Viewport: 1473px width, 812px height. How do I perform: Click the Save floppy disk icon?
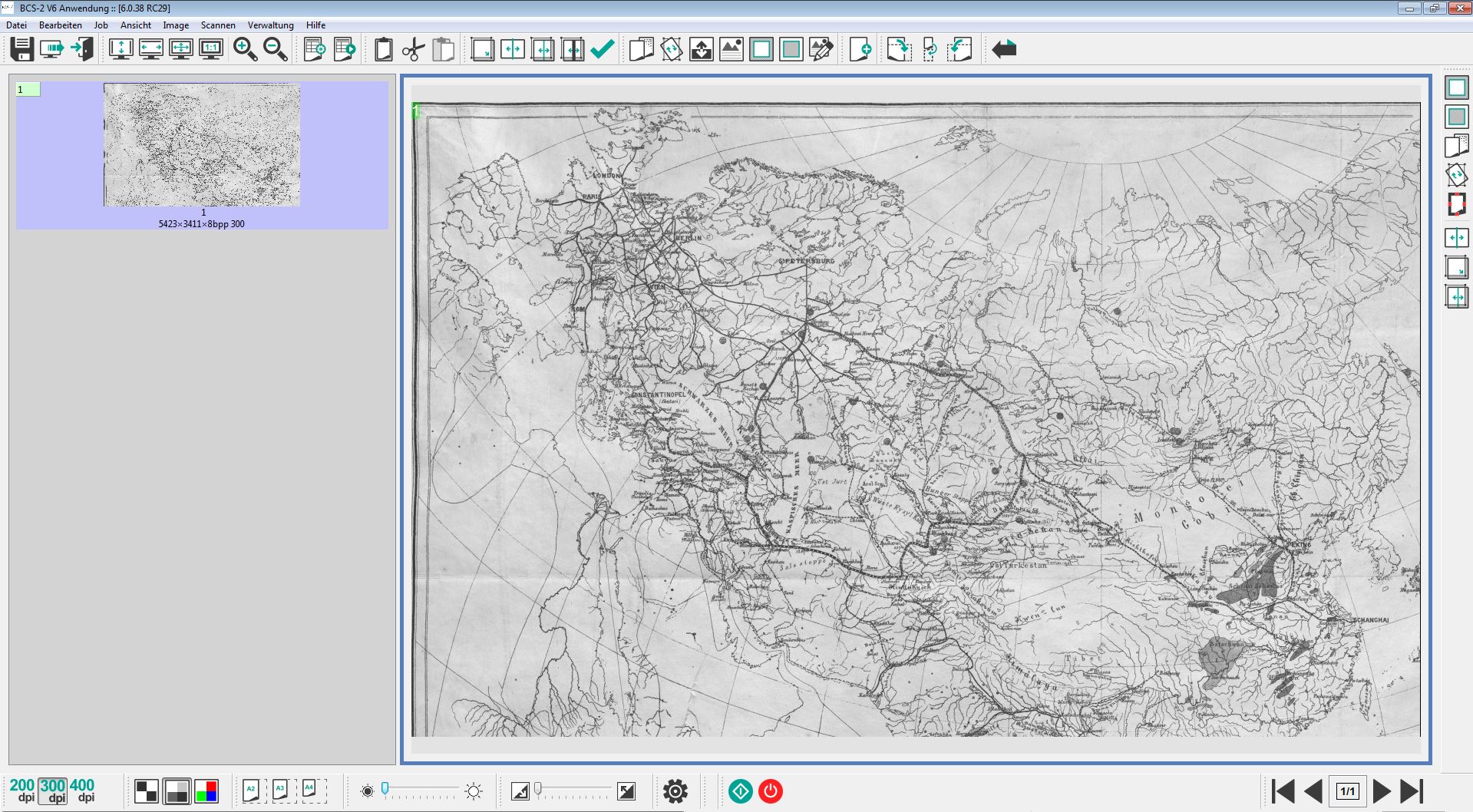tap(21, 49)
